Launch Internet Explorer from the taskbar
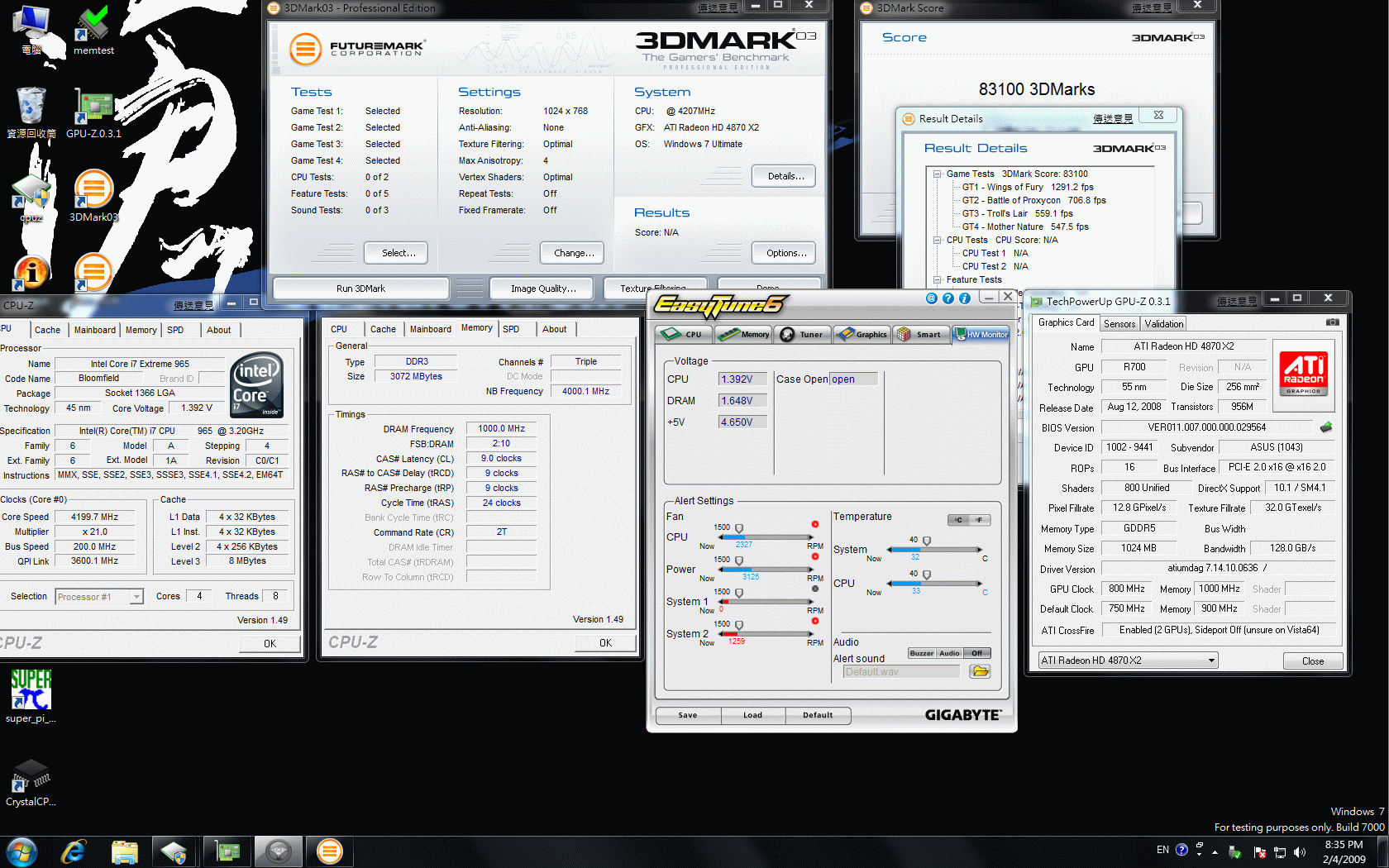The image size is (1389, 868). 74,851
